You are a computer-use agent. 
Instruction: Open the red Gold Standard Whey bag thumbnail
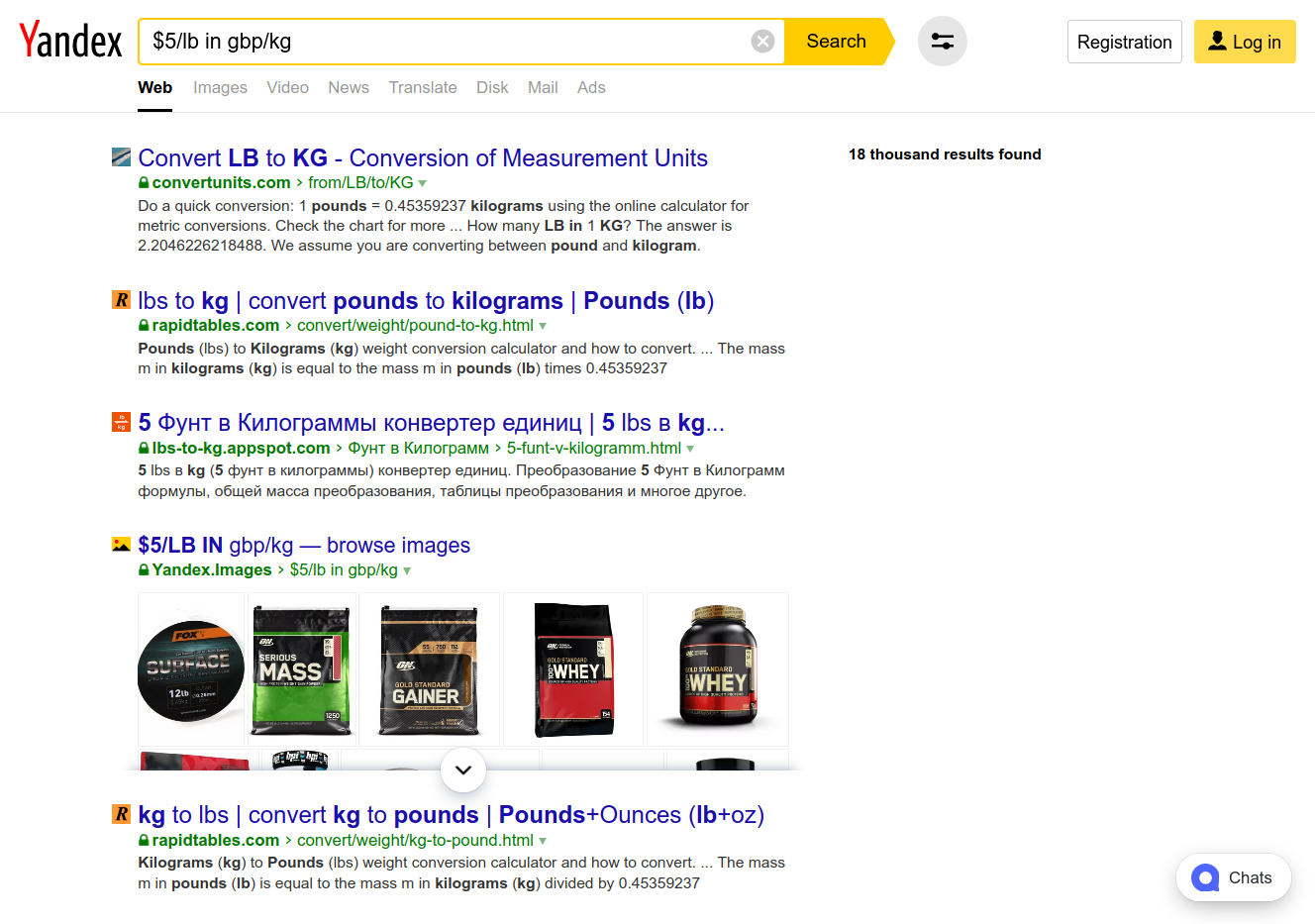(573, 669)
